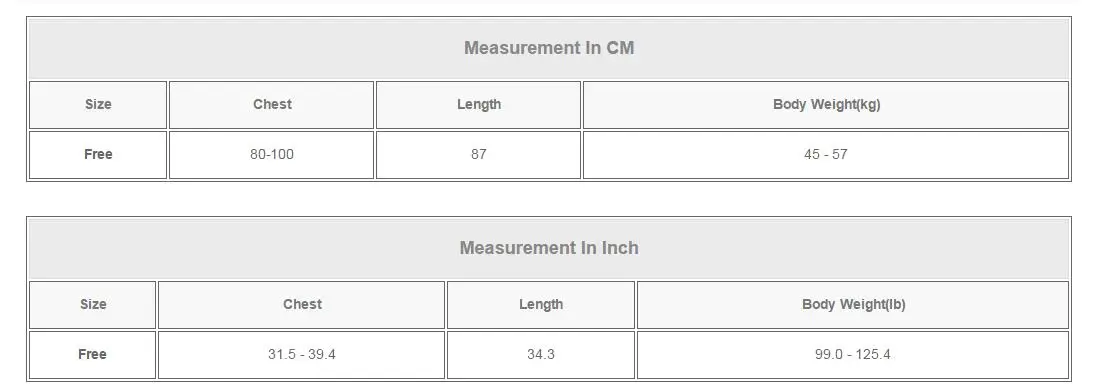
Task: Click the 45 - 57 body weight cell
Action: tap(826, 155)
